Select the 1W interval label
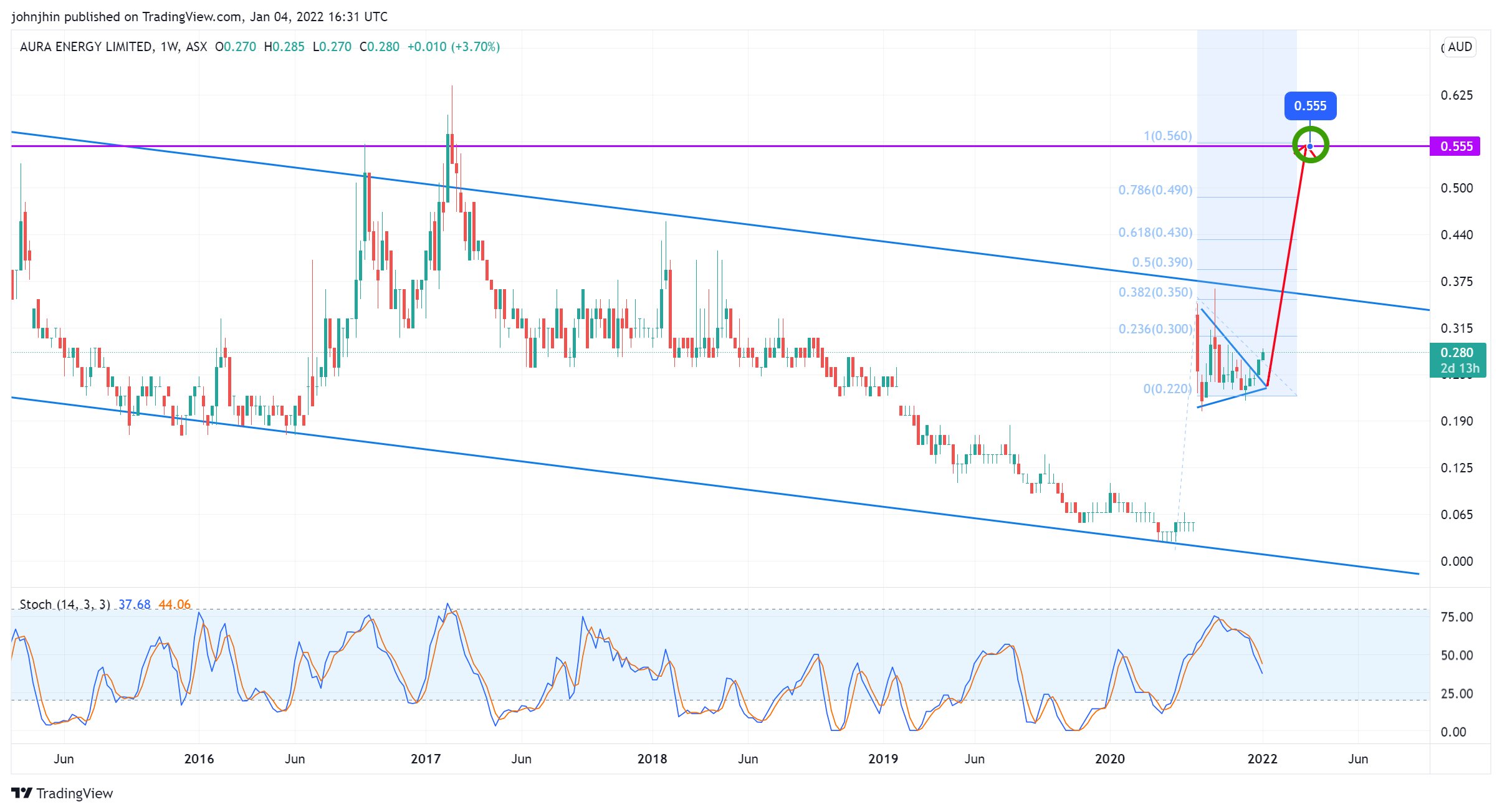The height and width of the screenshot is (812, 1502). tap(170, 47)
